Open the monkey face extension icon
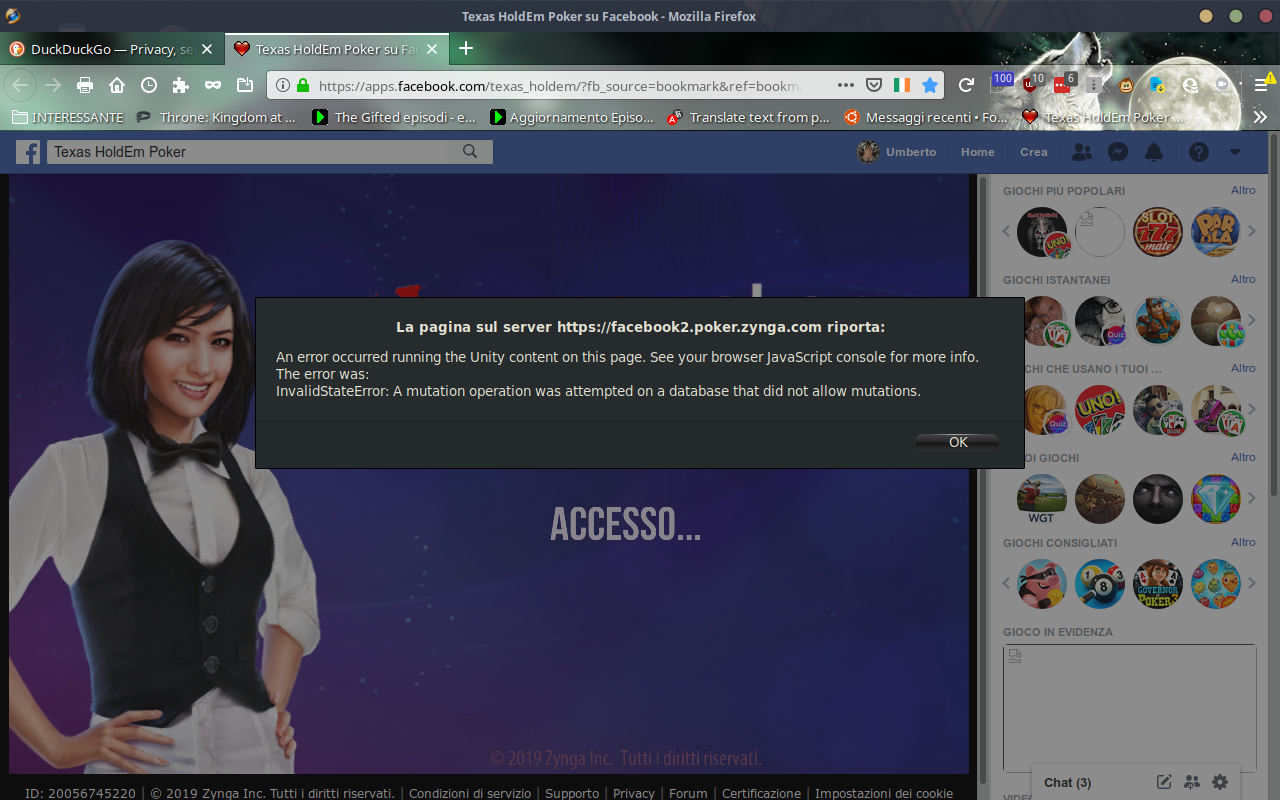The width and height of the screenshot is (1280, 800). (x=1126, y=85)
